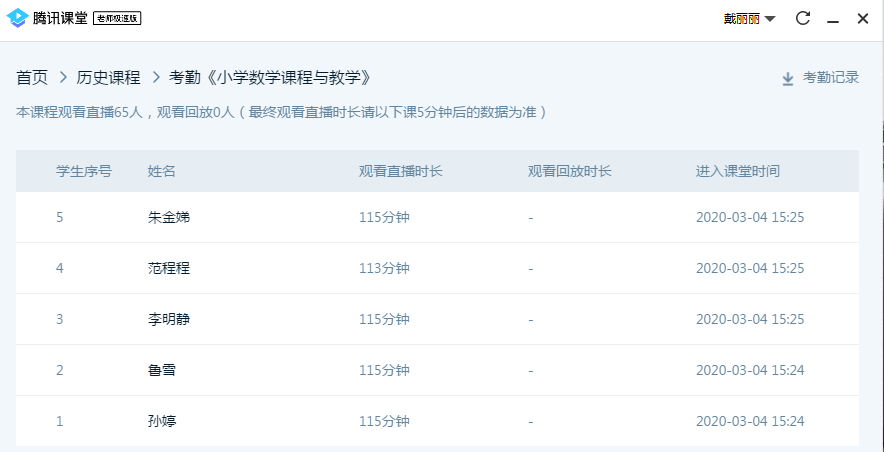This screenshot has height=452, width=884.
Task: Click the 进入课堂时间 column header
Action: click(x=738, y=171)
